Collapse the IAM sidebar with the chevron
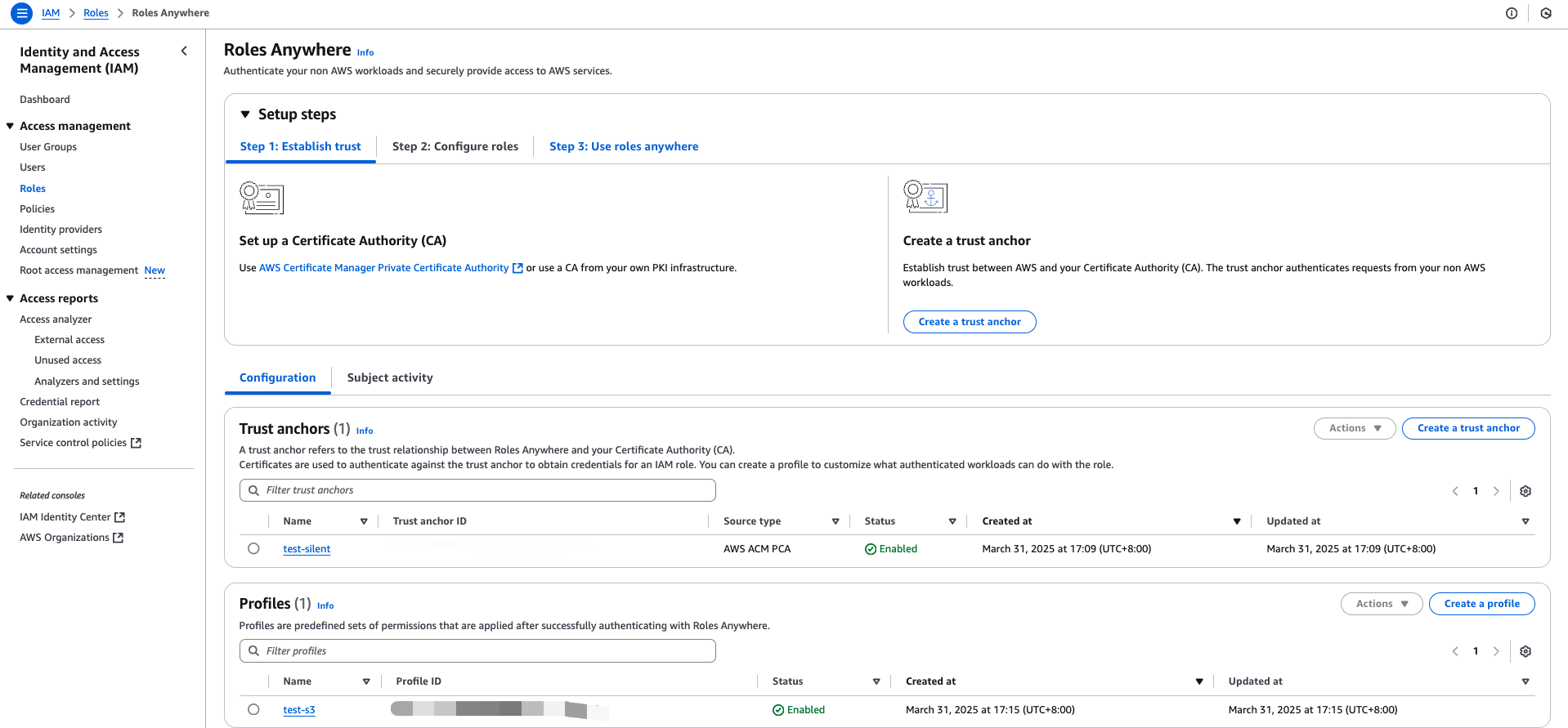The height and width of the screenshot is (728, 1568). tap(184, 51)
